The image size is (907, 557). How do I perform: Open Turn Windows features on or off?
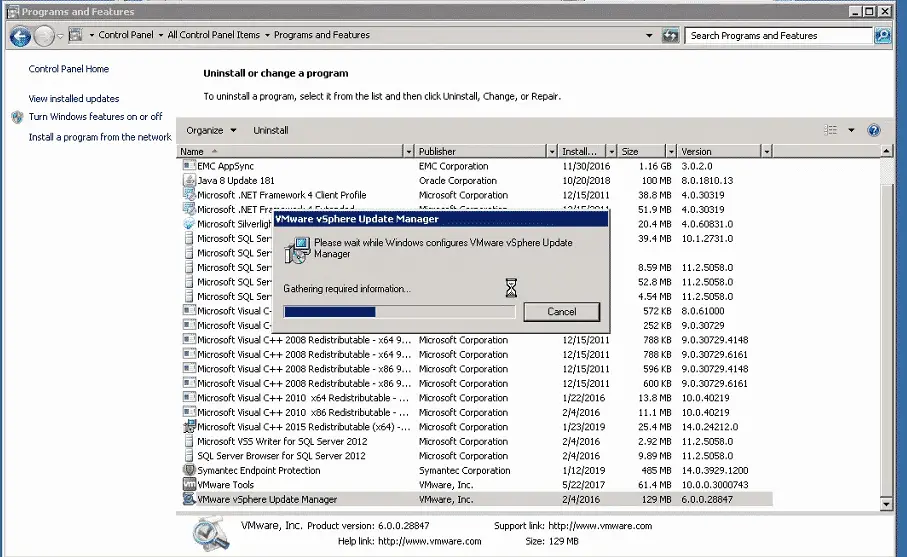(x=95, y=117)
